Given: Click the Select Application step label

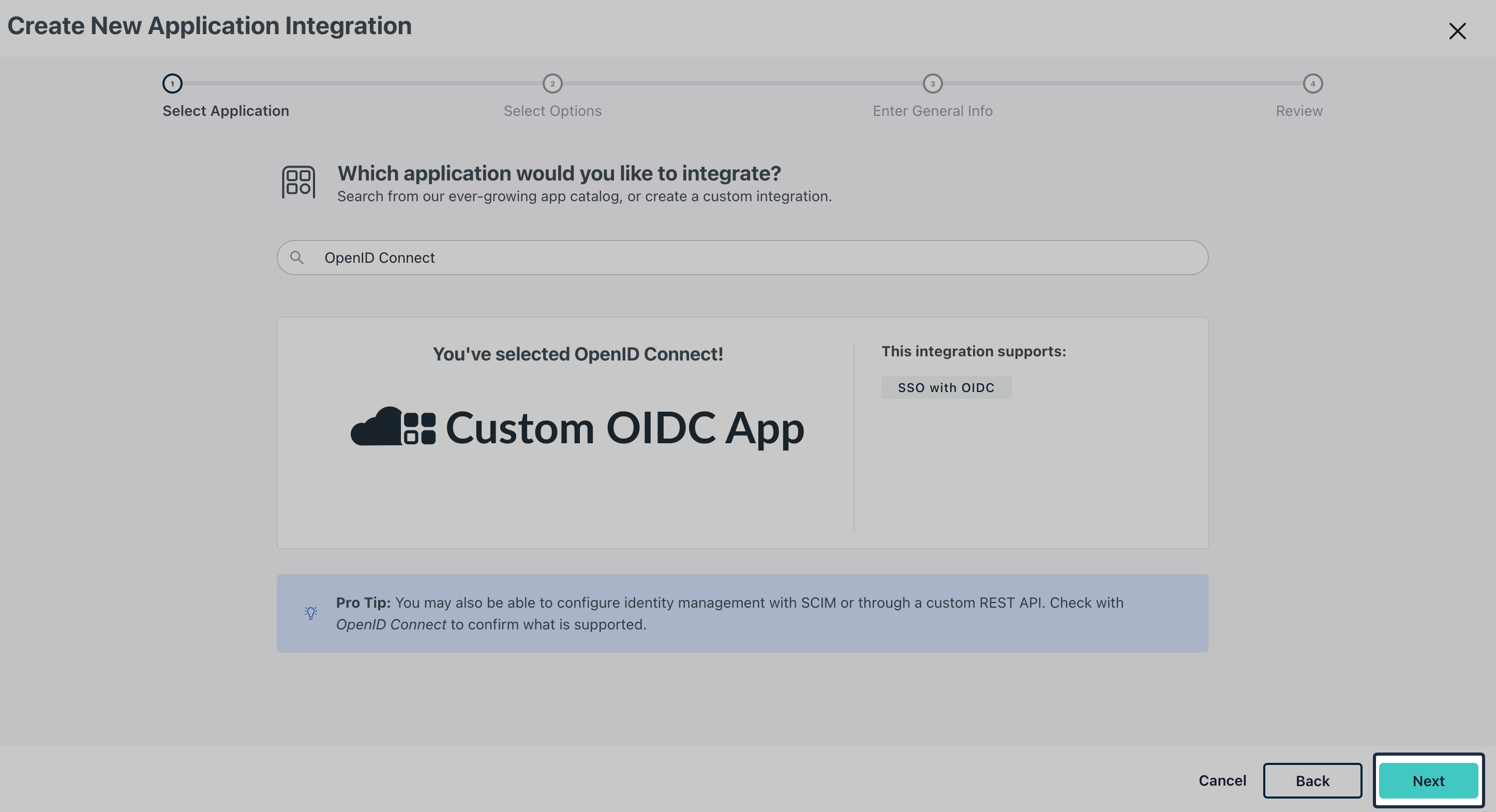Looking at the screenshot, I should [x=226, y=110].
